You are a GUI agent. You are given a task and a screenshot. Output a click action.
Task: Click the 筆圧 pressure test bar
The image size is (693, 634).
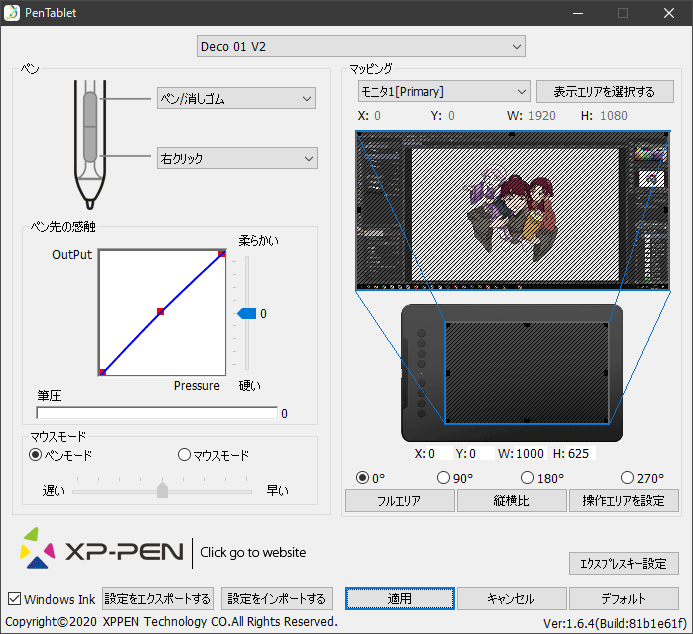coord(157,413)
